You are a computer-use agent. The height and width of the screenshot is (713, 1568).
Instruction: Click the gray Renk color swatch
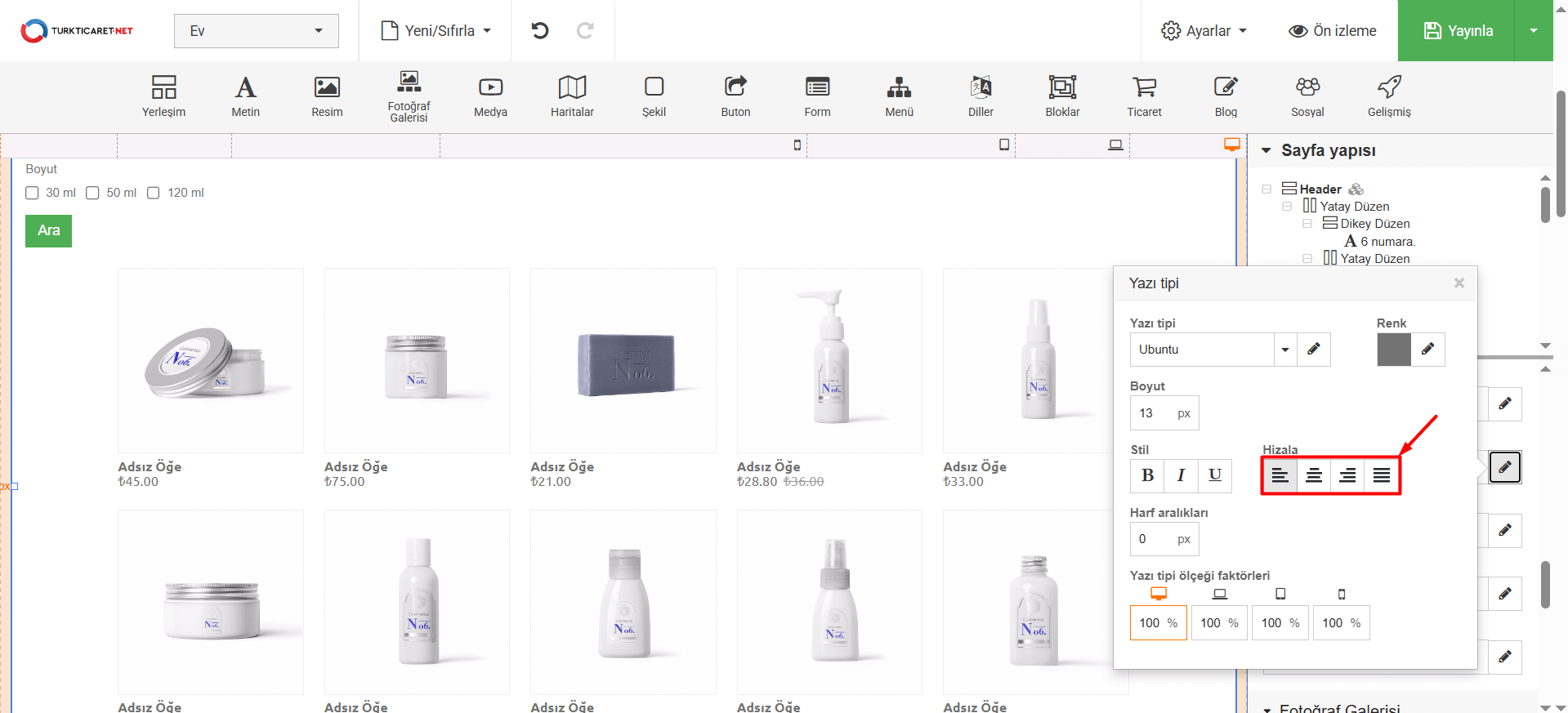tap(1394, 350)
